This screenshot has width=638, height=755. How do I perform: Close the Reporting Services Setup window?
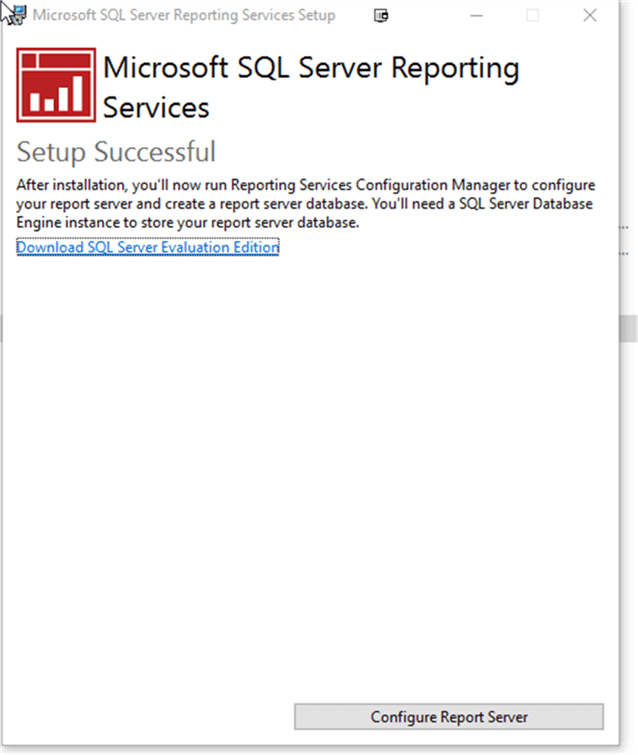point(590,15)
